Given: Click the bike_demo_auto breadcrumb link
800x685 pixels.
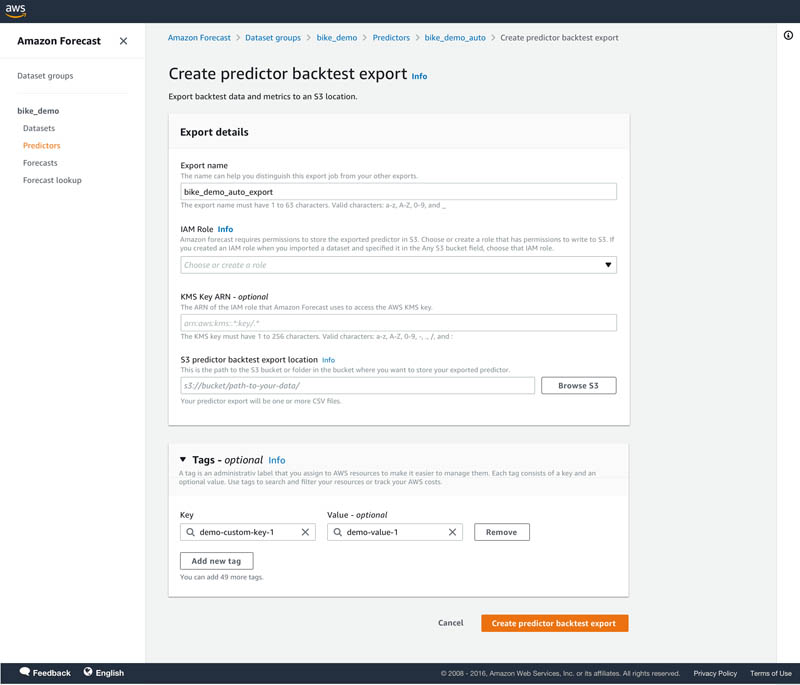Looking at the screenshot, I should [455, 38].
